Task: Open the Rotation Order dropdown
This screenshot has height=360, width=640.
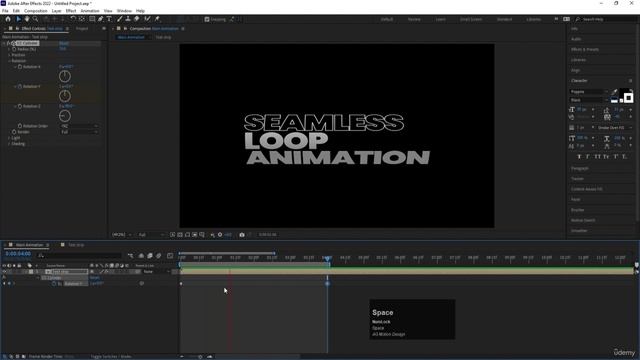Action: (x=79, y=126)
